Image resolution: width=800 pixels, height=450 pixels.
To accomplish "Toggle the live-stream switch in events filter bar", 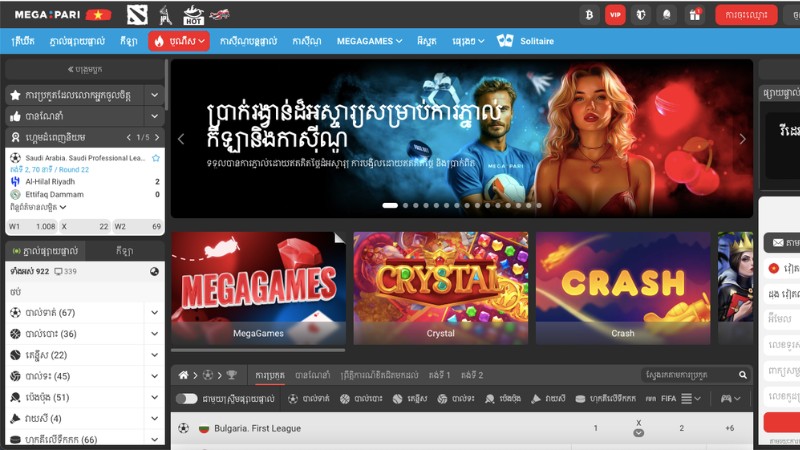I will (186, 399).
